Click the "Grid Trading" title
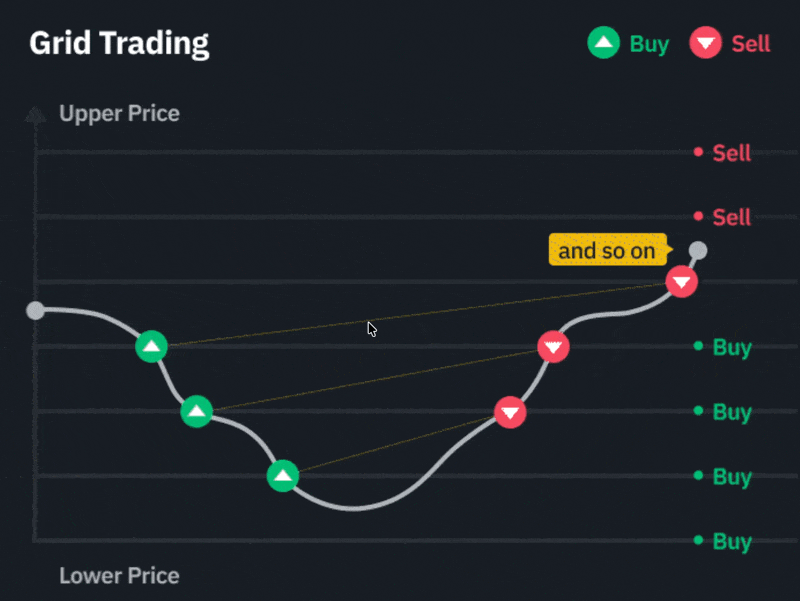Screen dimensions: 800x601 (119, 44)
